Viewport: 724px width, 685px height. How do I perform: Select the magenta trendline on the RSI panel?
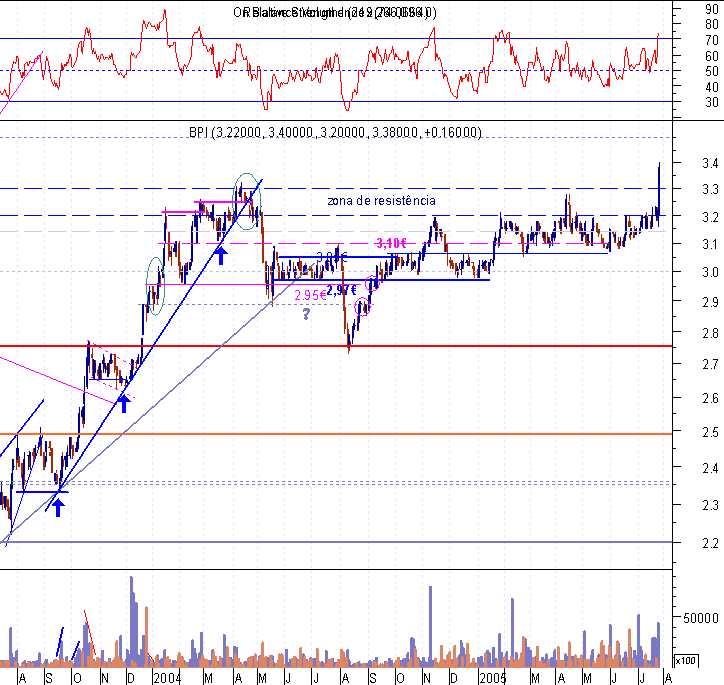point(21,83)
